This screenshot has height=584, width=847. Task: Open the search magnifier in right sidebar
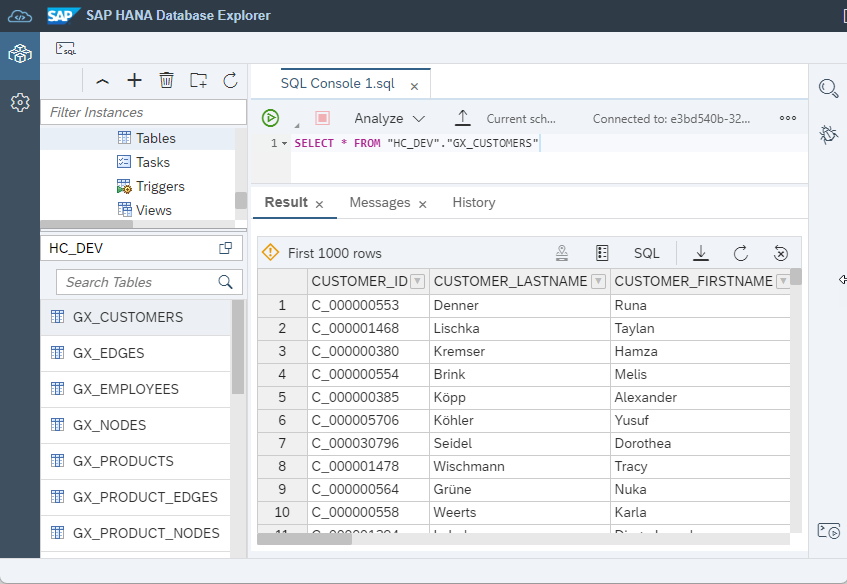(828, 88)
